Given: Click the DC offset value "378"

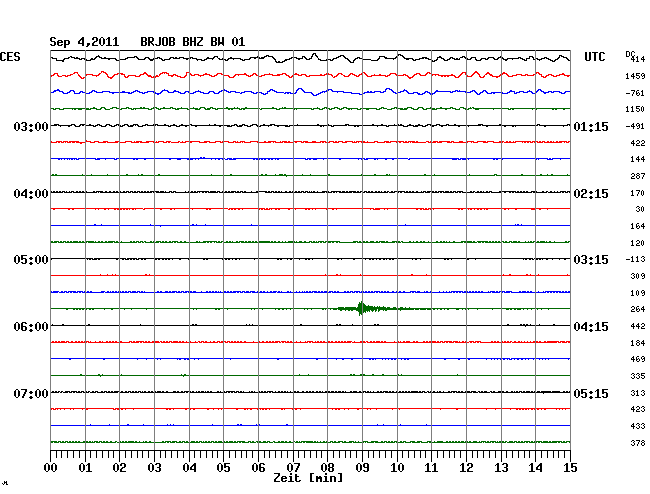Looking at the screenshot, I should tap(638, 443).
